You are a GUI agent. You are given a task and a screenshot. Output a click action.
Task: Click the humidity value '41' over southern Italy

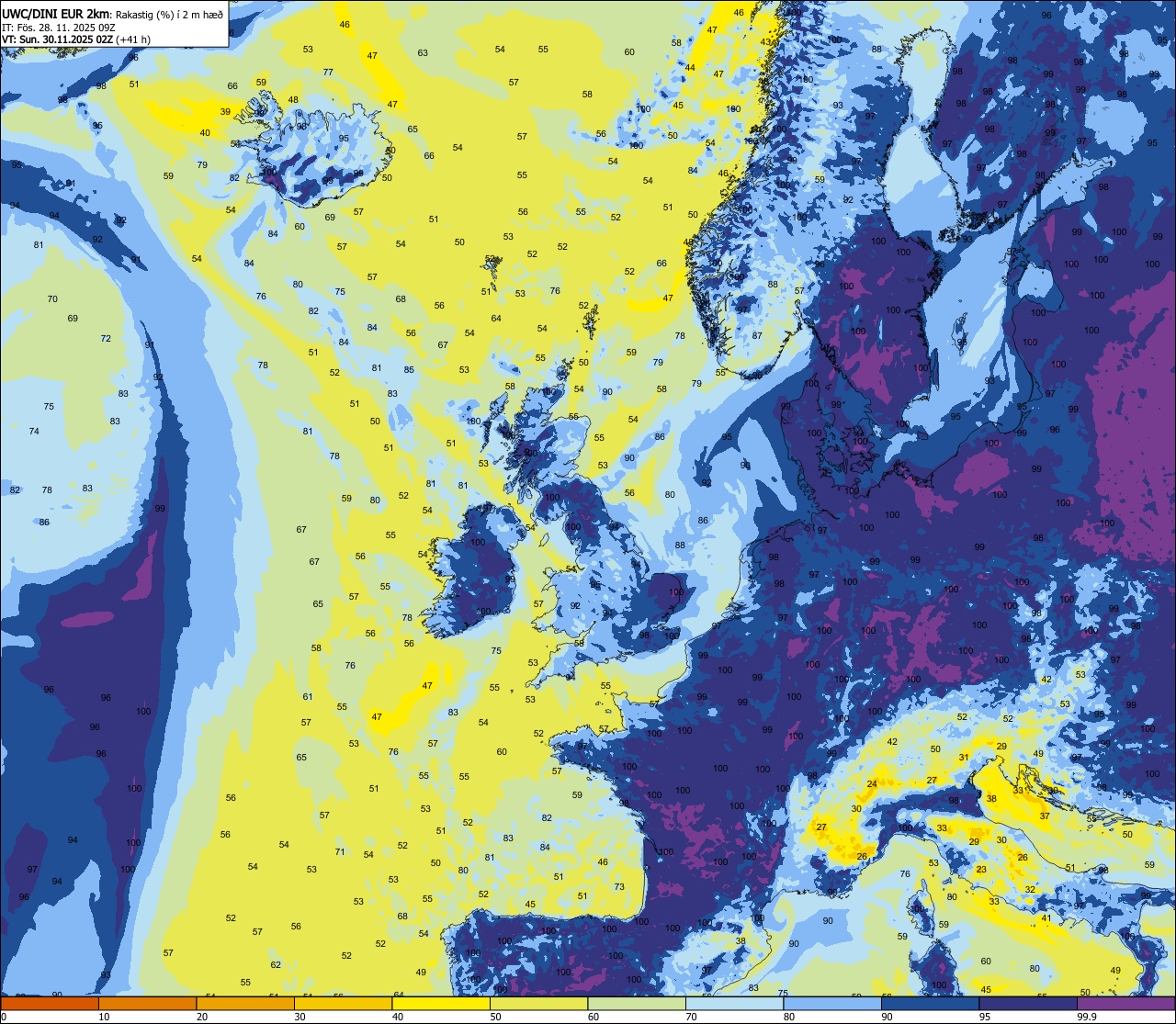pos(1046,917)
